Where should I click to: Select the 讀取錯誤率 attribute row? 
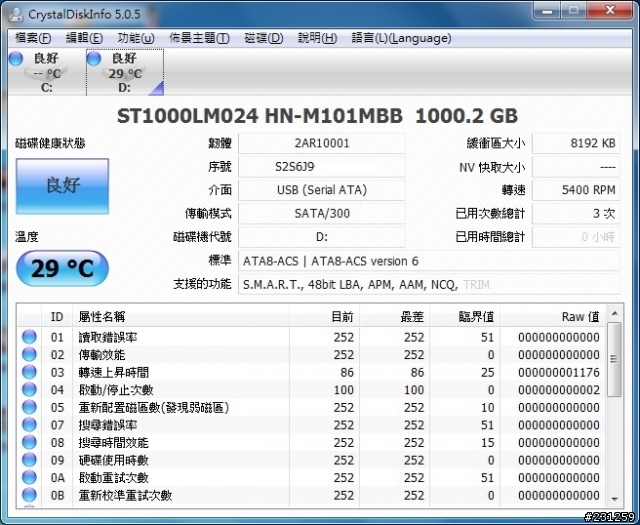tap(311, 337)
